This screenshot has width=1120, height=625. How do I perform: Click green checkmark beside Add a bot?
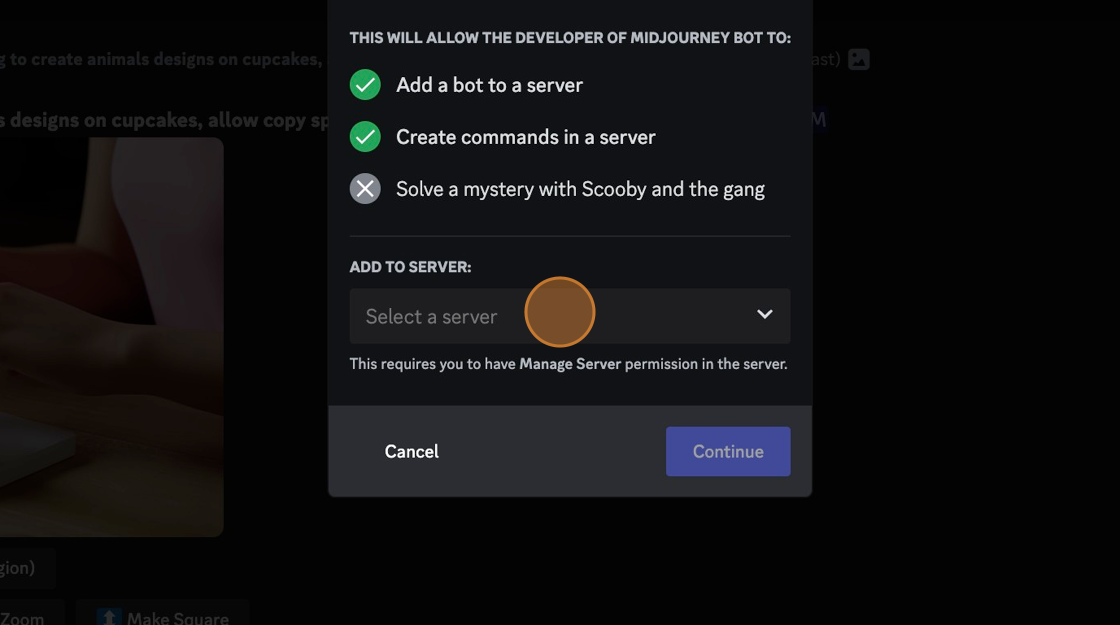coord(365,85)
